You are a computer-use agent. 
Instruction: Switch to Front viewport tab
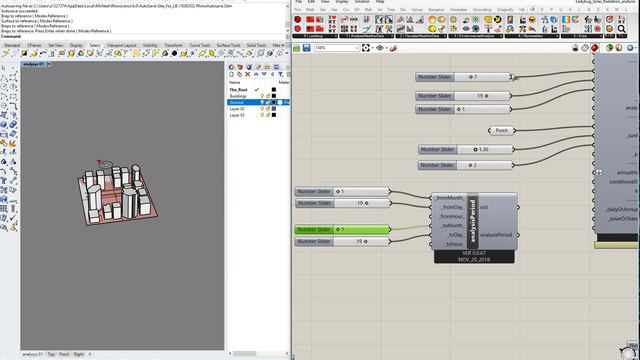click(64, 354)
